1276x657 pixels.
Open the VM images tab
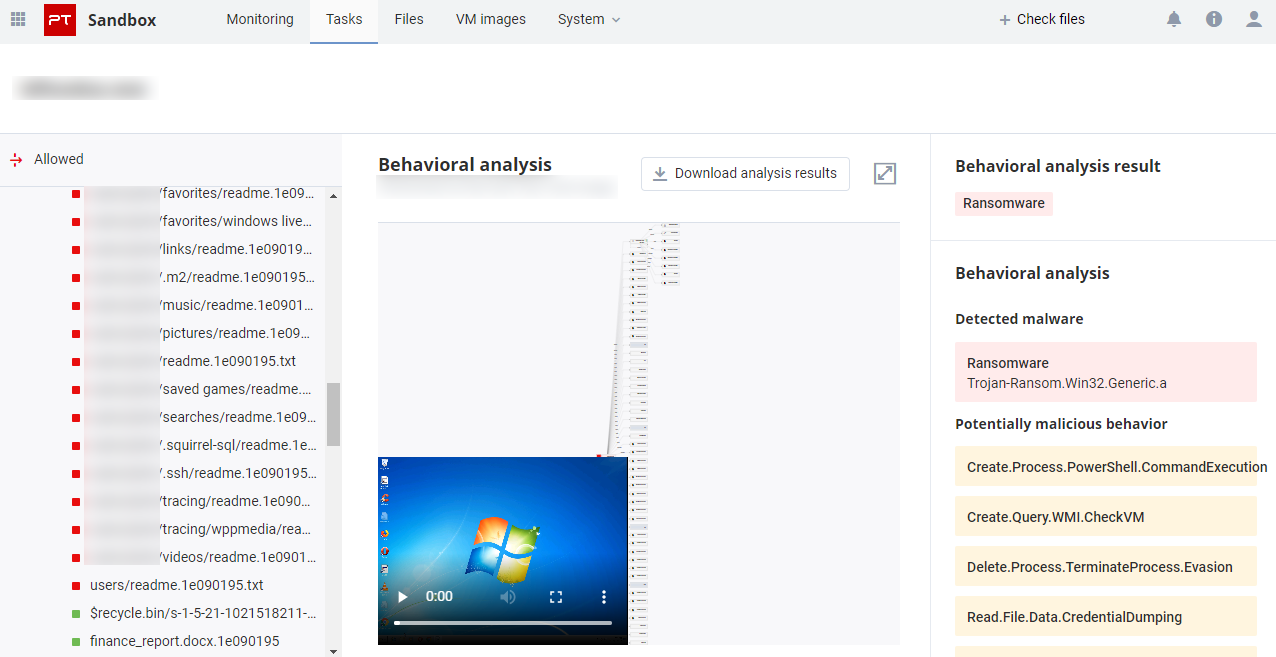coord(490,20)
